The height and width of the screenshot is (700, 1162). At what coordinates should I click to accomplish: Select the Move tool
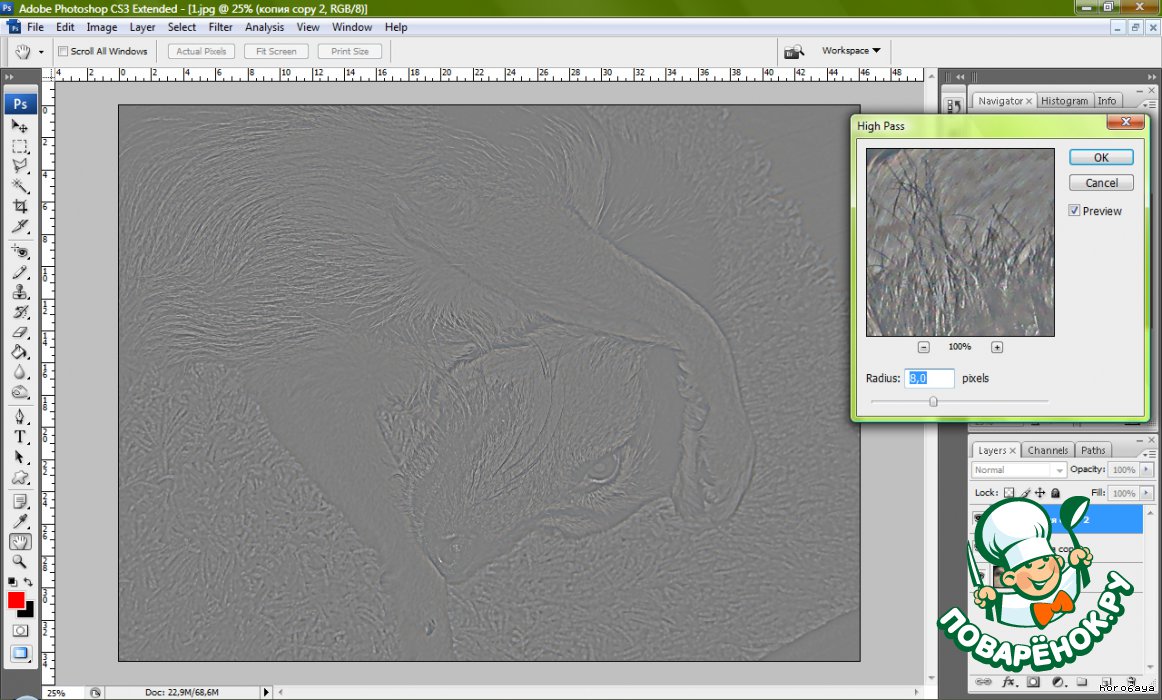20,126
